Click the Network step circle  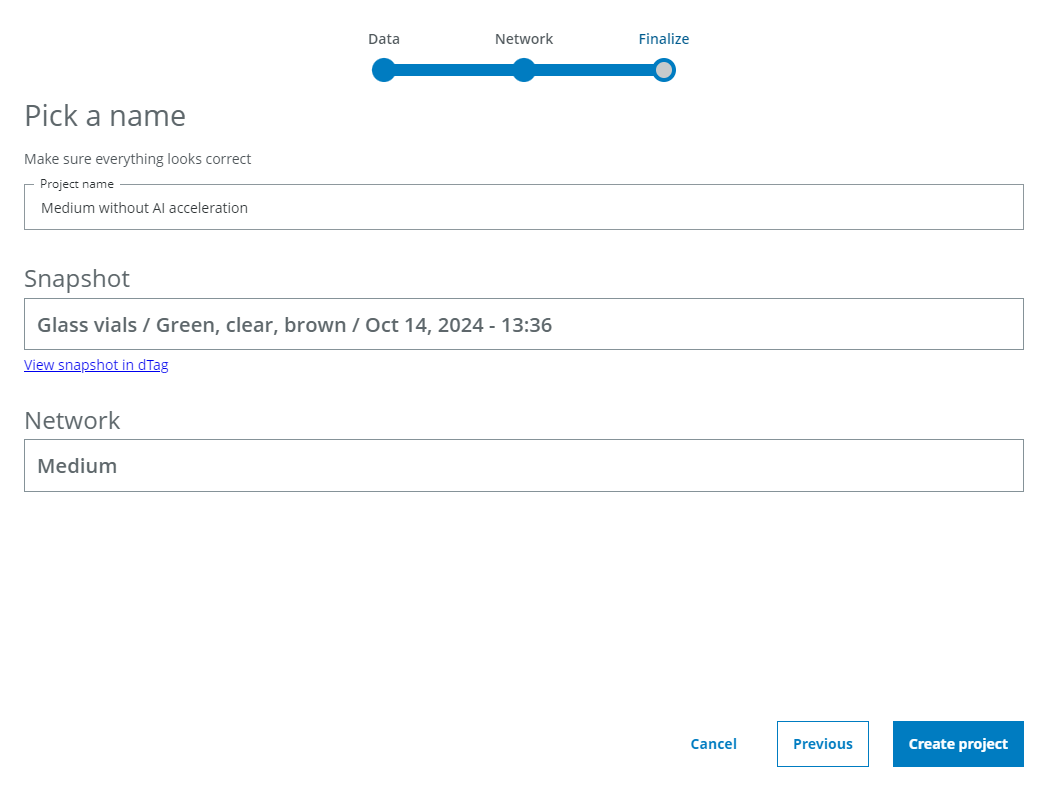point(524,70)
